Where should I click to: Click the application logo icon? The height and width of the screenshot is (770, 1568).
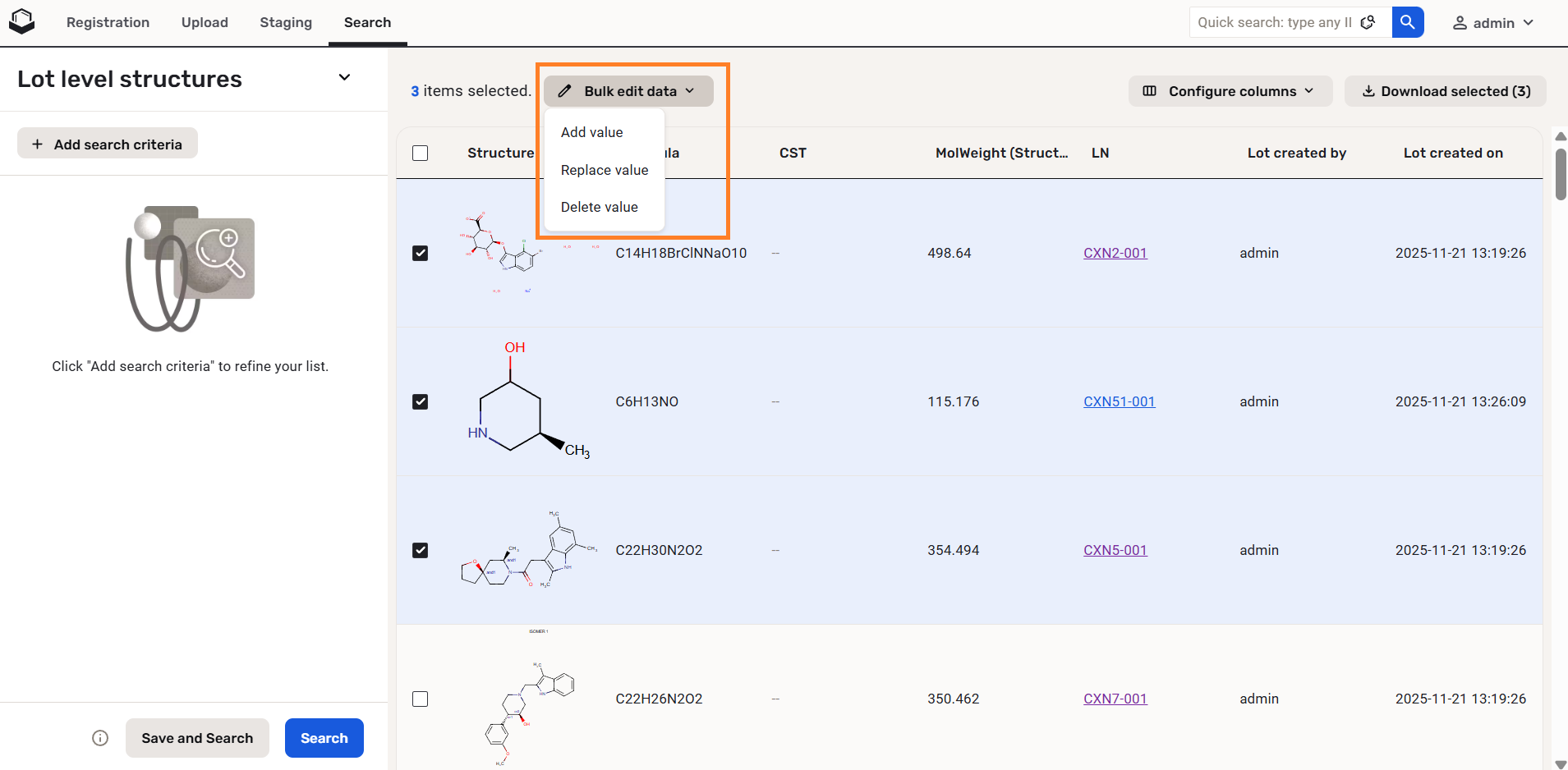(21, 22)
